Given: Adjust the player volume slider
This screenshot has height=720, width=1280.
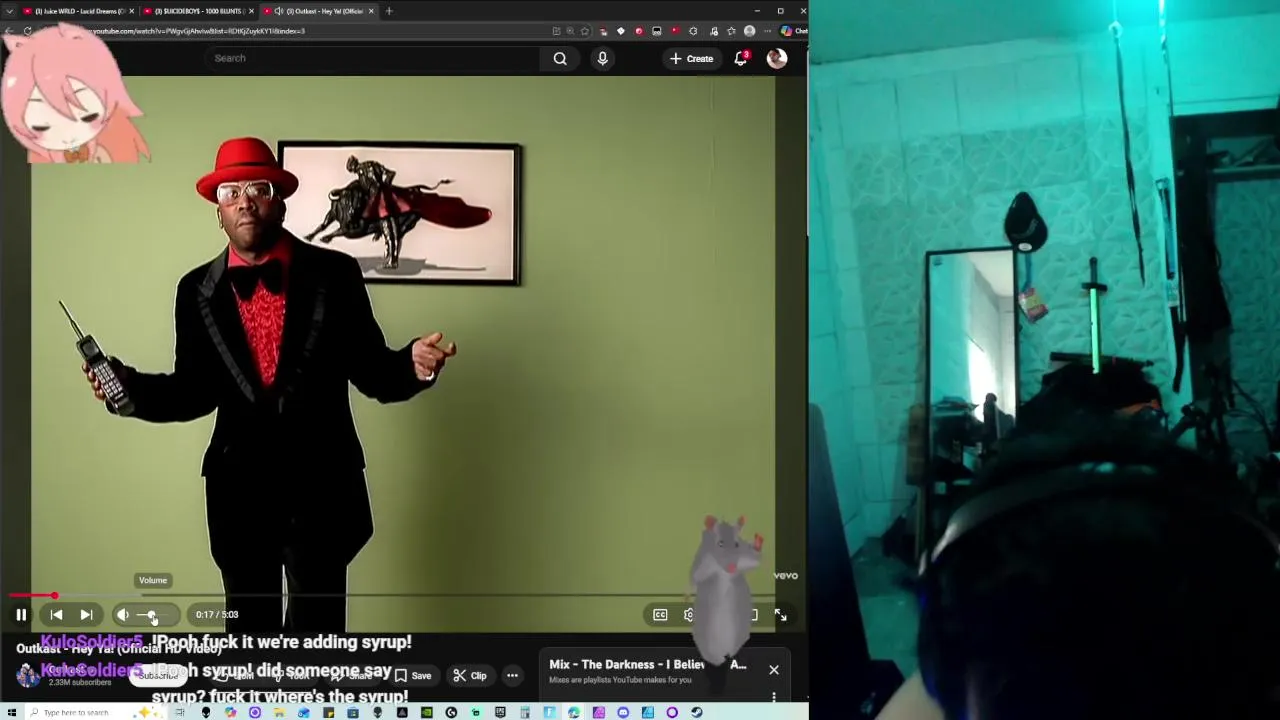Looking at the screenshot, I should tap(154, 615).
